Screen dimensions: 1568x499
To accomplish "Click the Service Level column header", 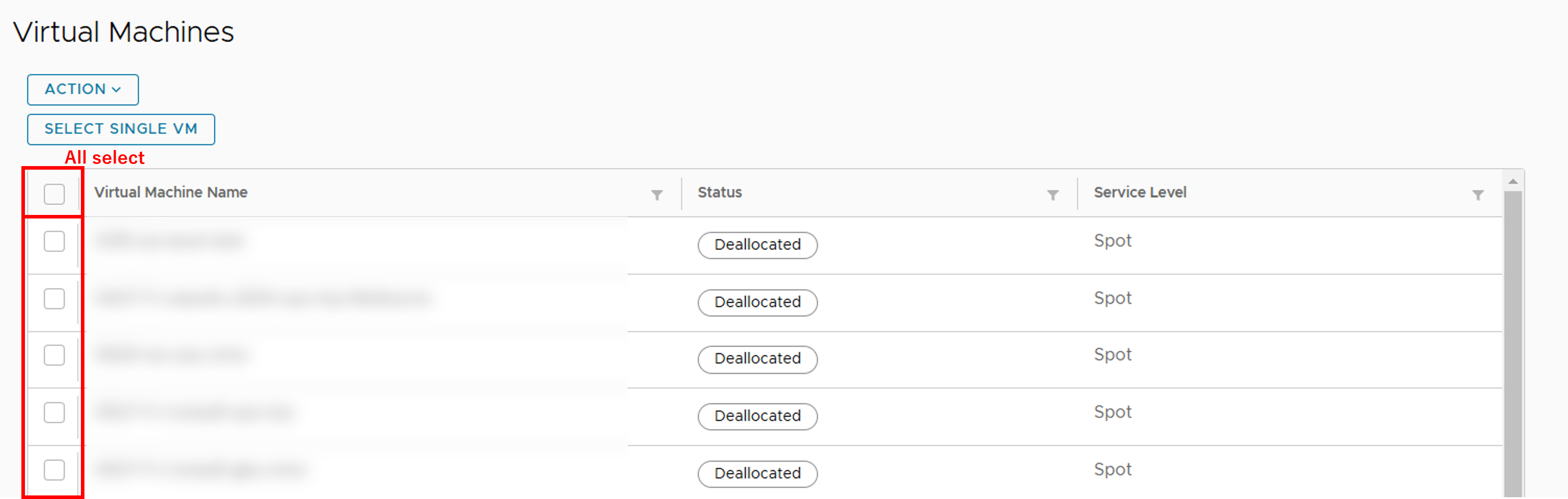I will click(1140, 192).
